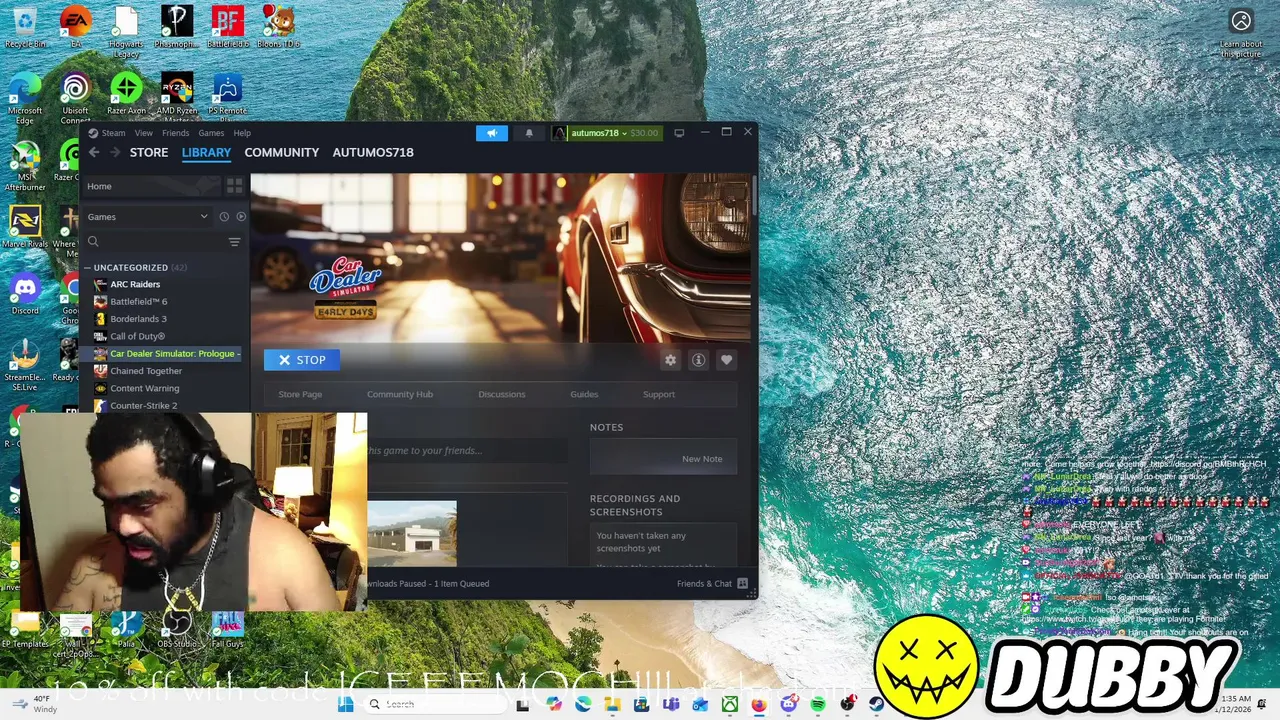Open the Friends & Chat panel
Screen dimensions: 1280x720
coord(704,584)
